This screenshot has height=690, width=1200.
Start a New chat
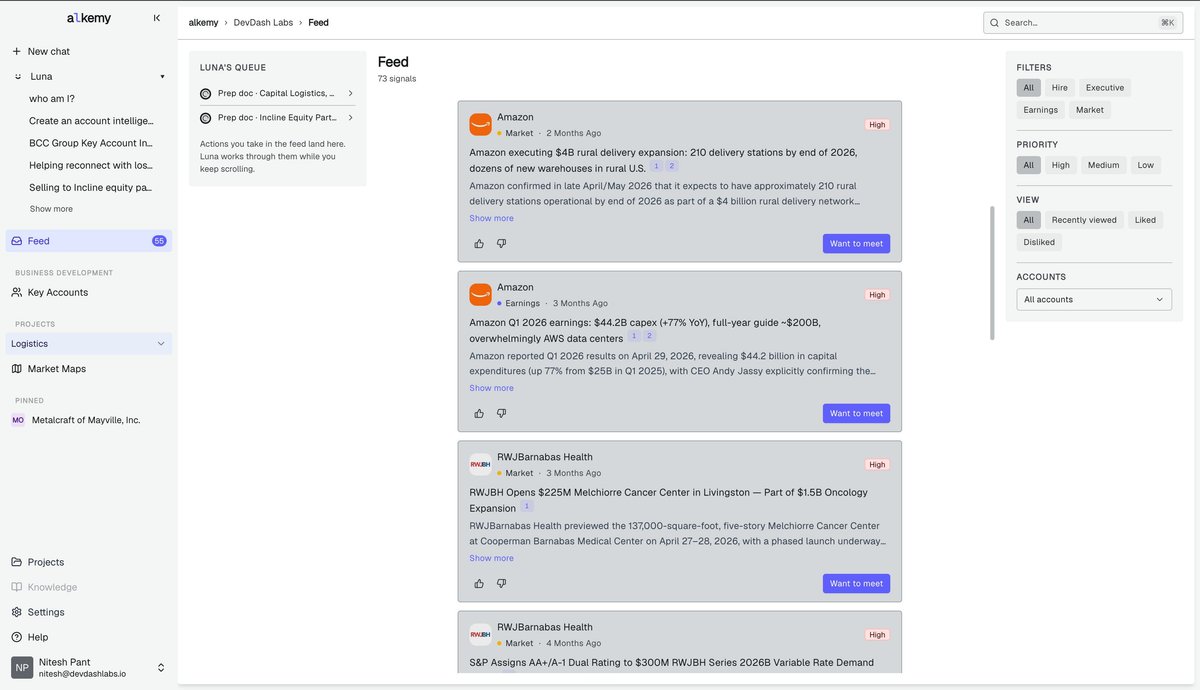click(48, 51)
